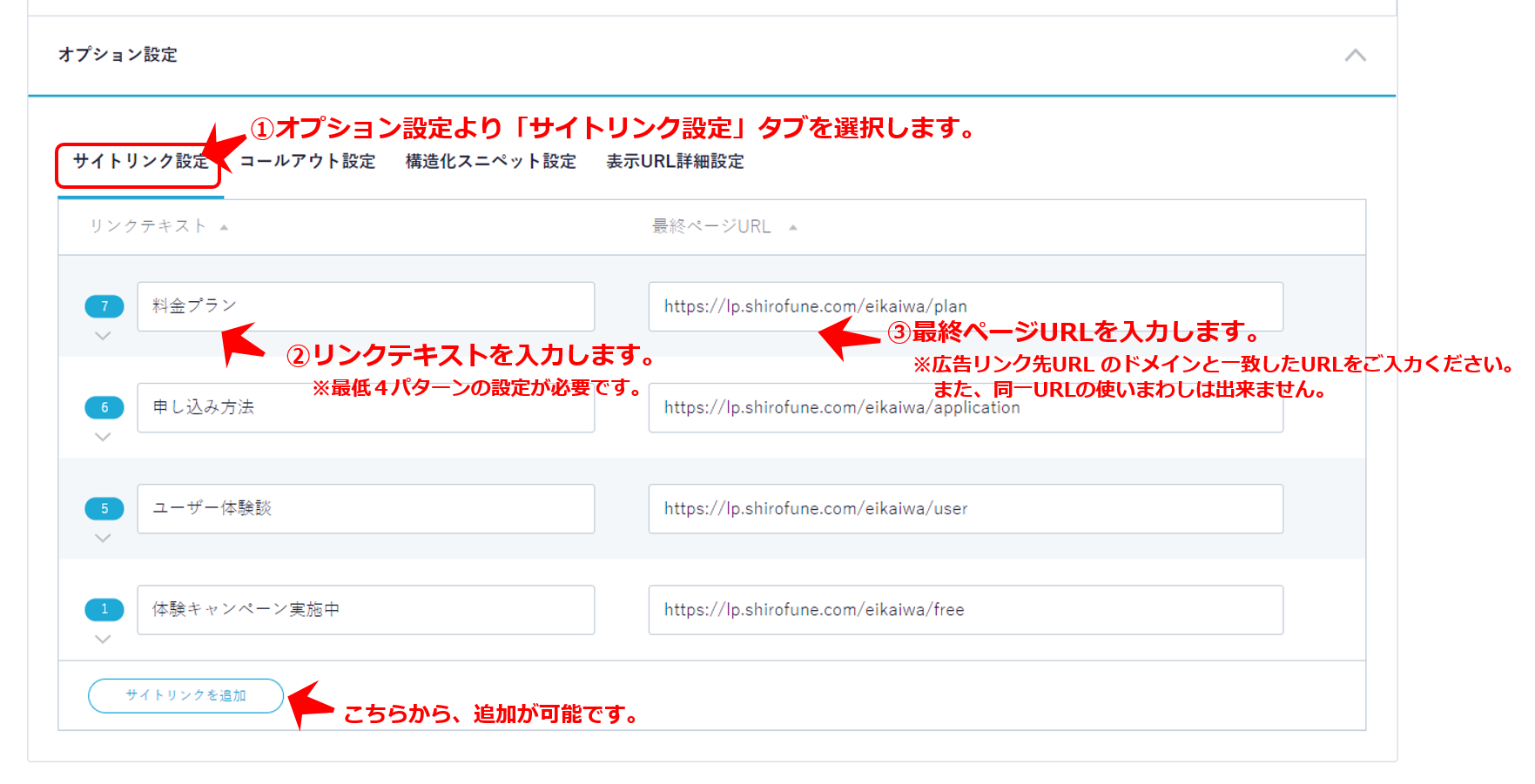The height and width of the screenshot is (784, 1535).
Task: Click the サイトリンクを追加 button
Action: tap(185, 695)
